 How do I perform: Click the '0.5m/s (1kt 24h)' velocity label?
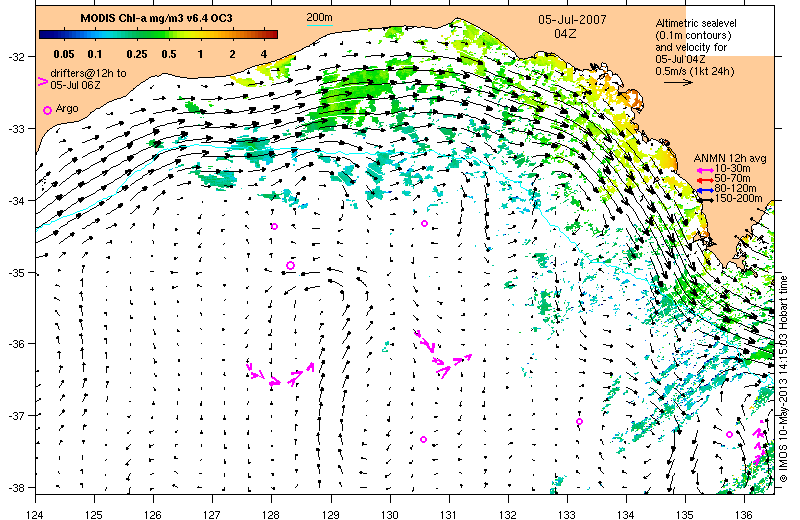(x=695, y=71)
